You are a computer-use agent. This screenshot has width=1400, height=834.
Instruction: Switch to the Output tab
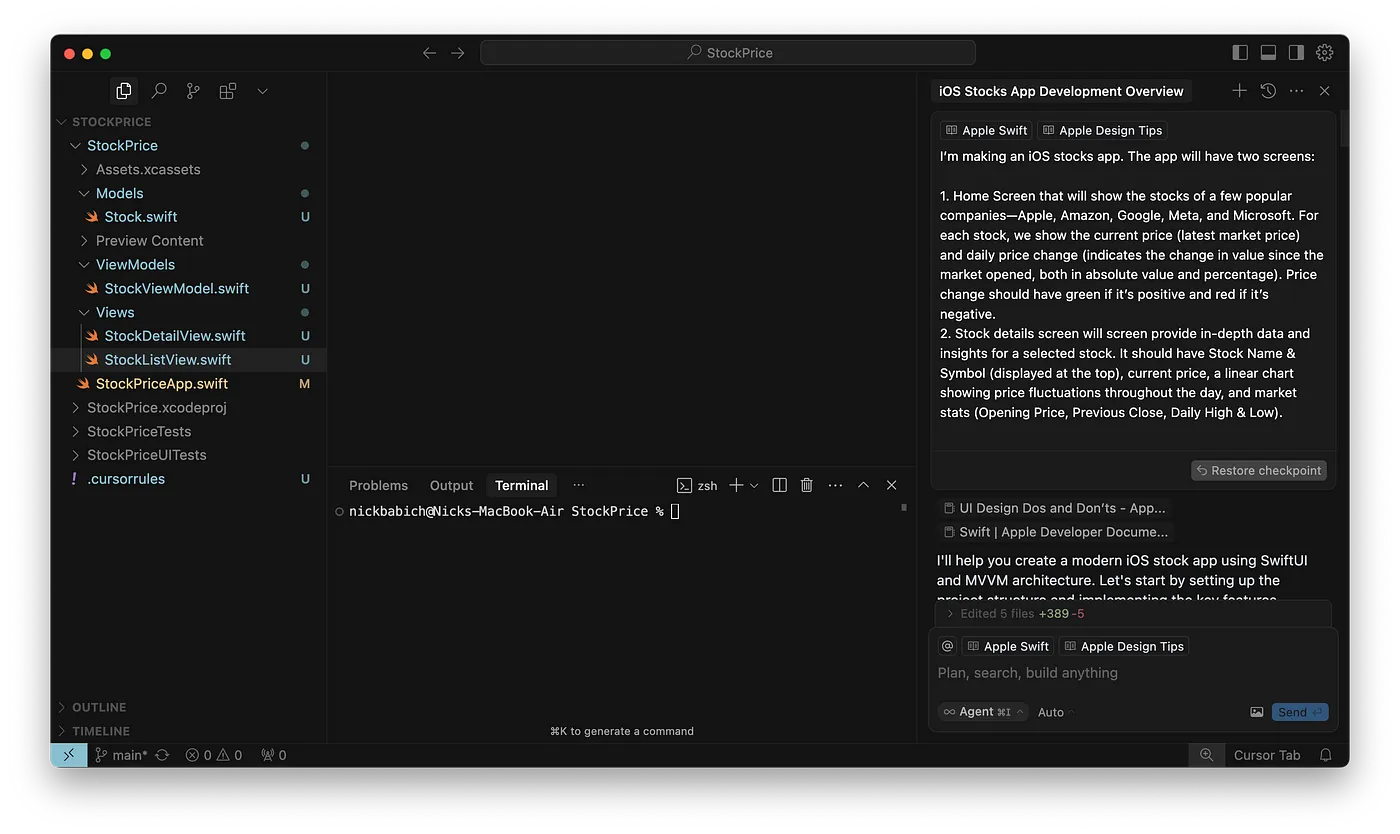451,485
